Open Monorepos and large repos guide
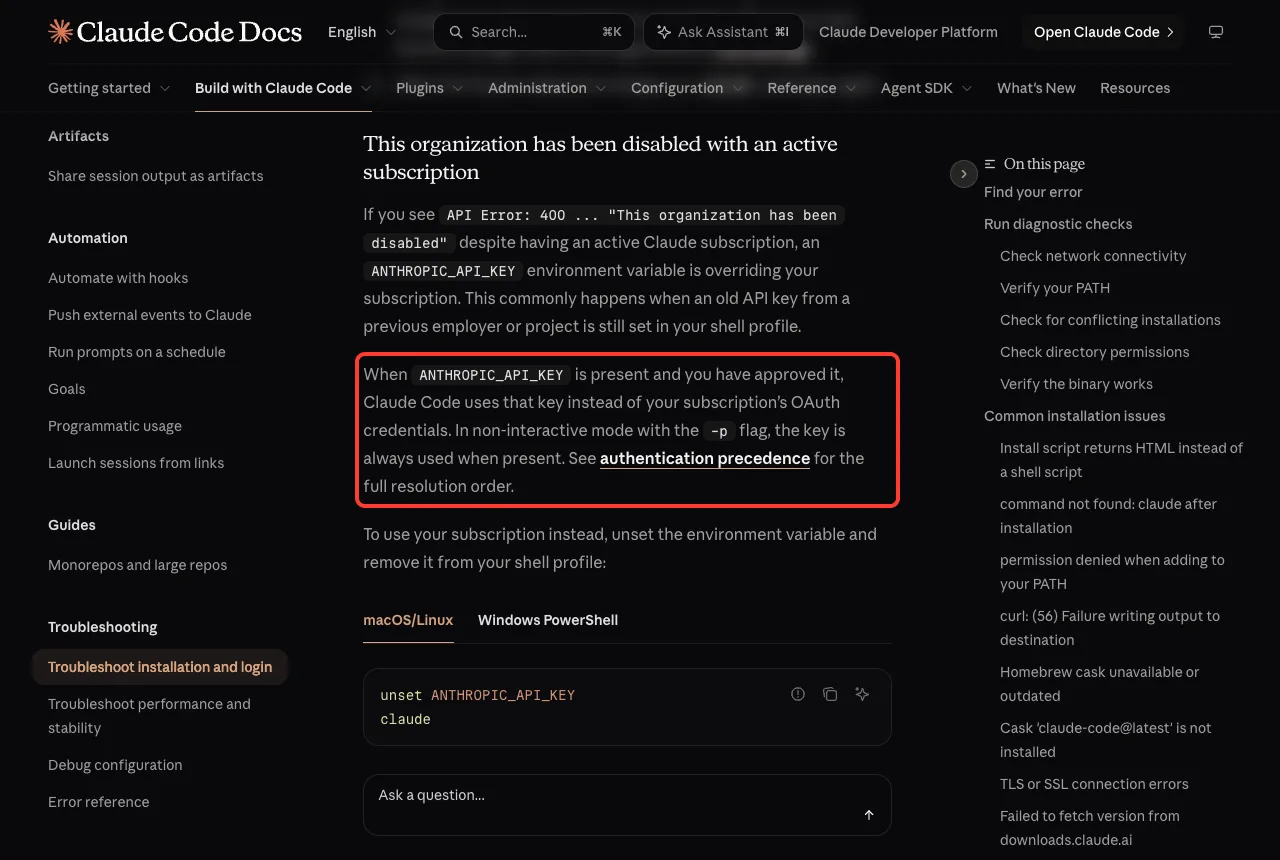The height and width of the screenshot is (860, 1280). coord(138,565)
